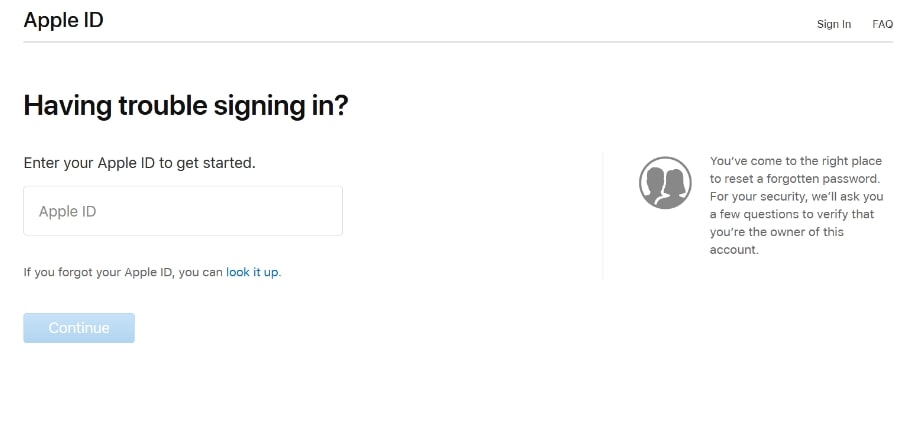Open the FAQ link

(882, 24)
